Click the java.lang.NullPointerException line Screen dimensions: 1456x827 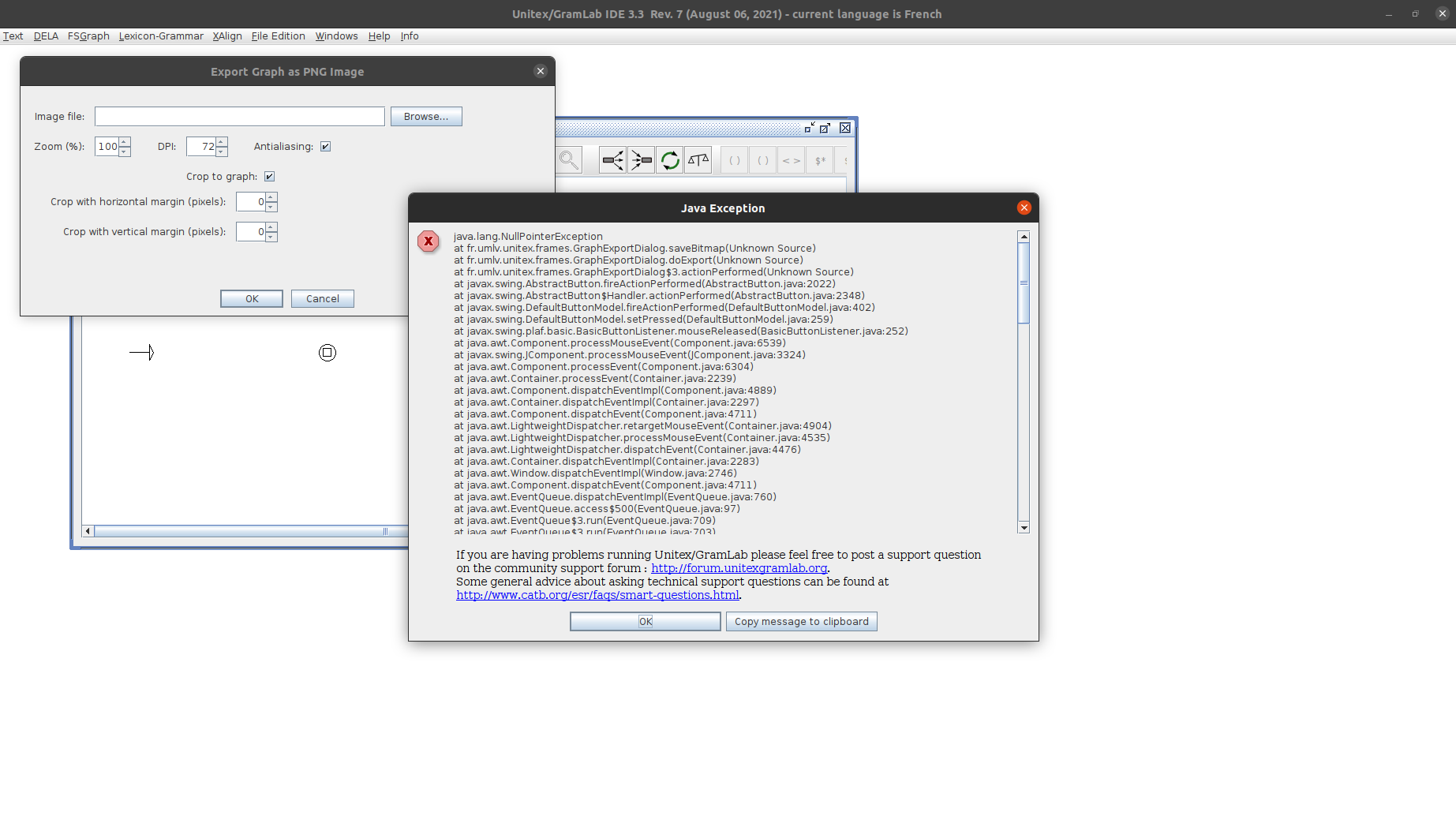coord(528,237)
